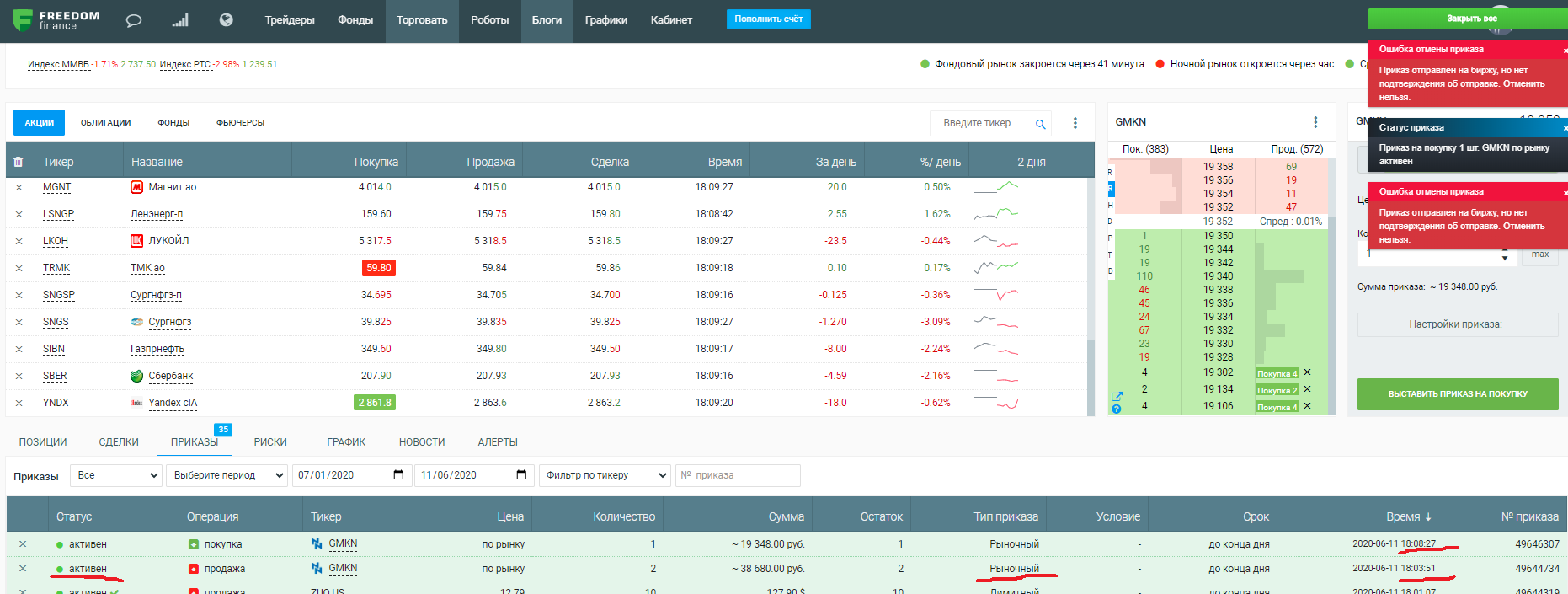Open order book in external window icon
Viewport: 1568px width, 594px height.
pos(1117,396)
